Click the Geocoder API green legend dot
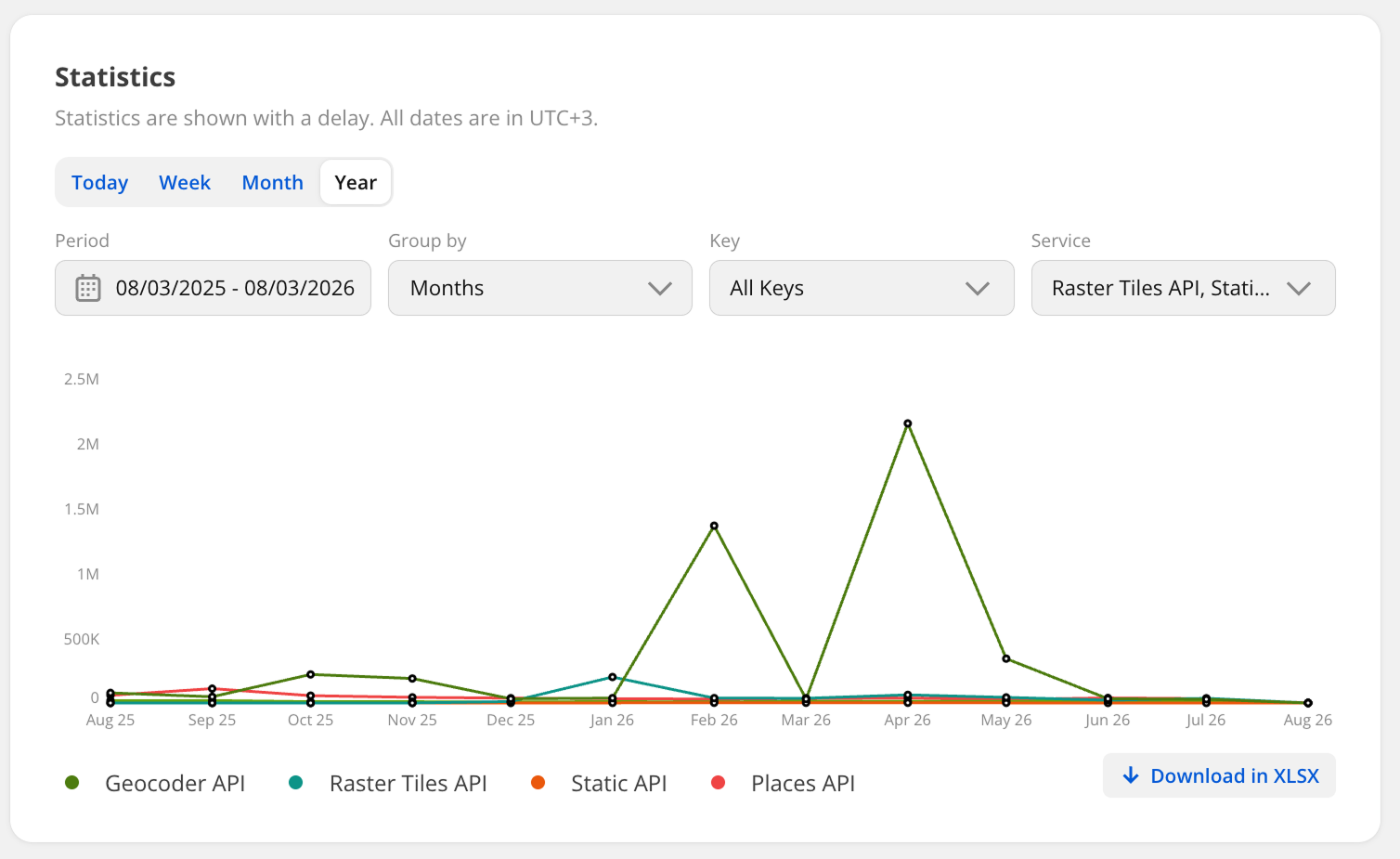The height and width of the screenshot is (859, 1400). tap(71, 783)
